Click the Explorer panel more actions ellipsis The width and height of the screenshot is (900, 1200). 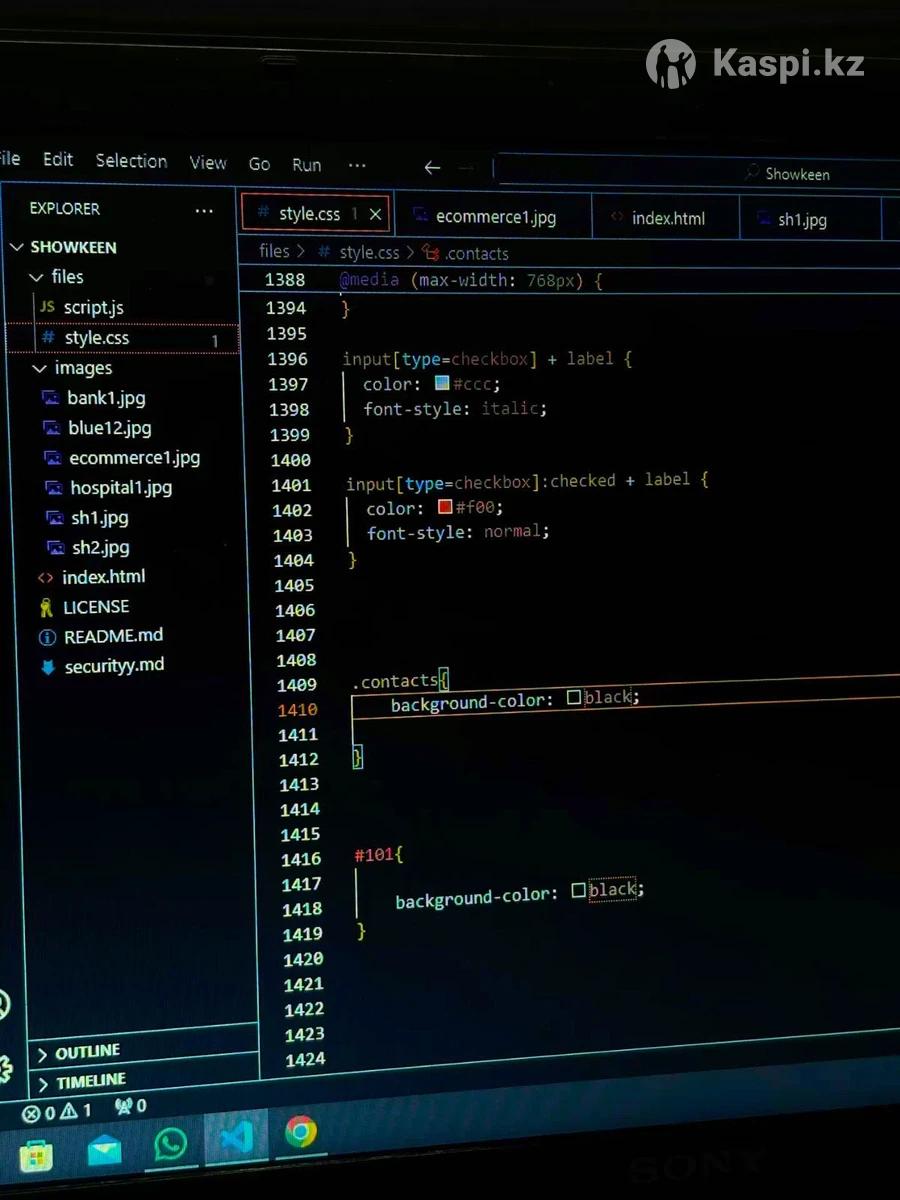click(204, 211)
